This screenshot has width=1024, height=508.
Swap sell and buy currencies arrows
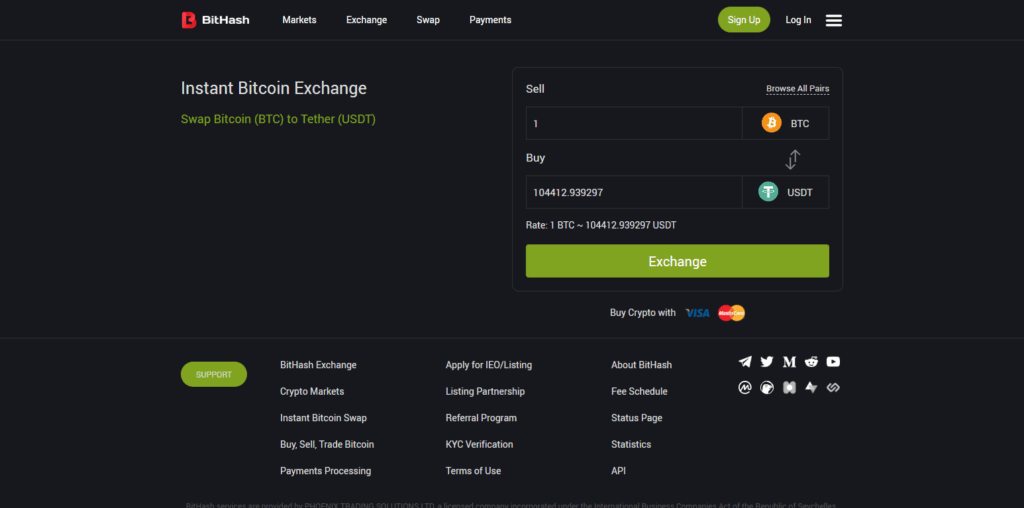pos(793,159)
